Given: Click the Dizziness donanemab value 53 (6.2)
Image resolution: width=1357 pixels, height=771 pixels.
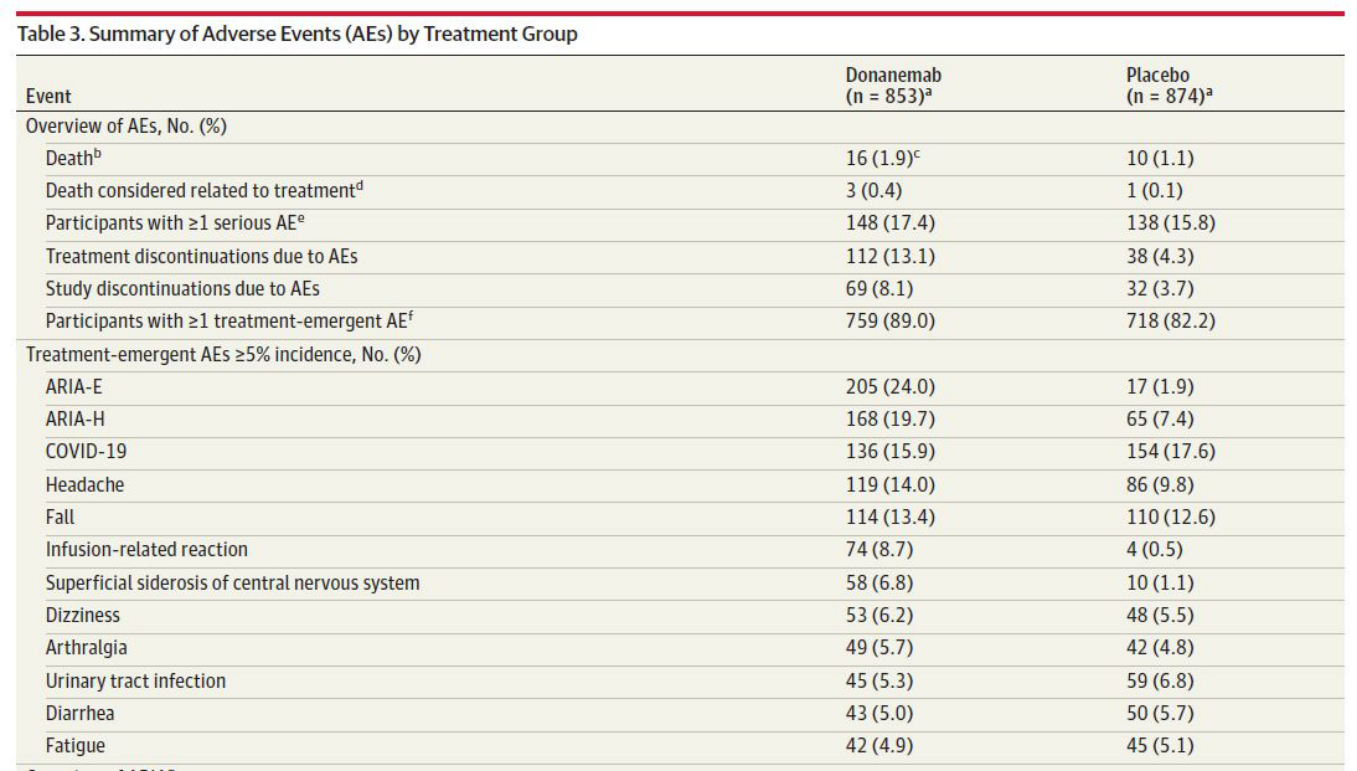Looking at the screenshot, I should point(879,615).
